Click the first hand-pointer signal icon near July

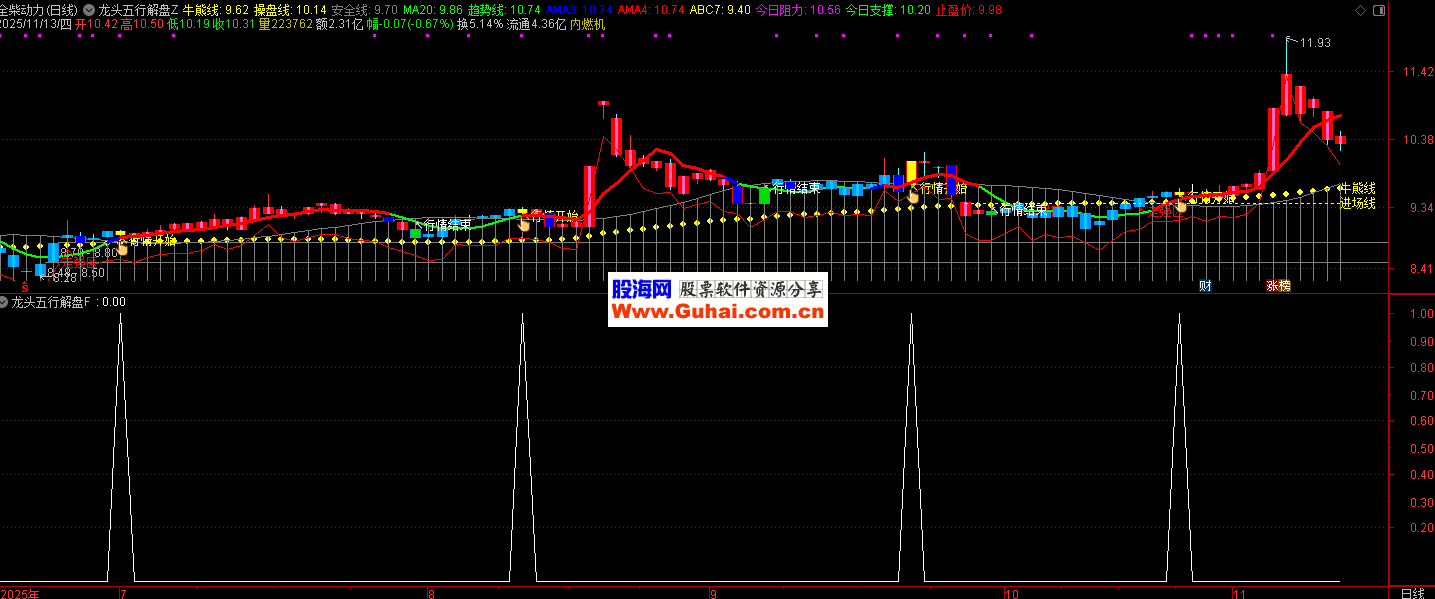[122, 247]
